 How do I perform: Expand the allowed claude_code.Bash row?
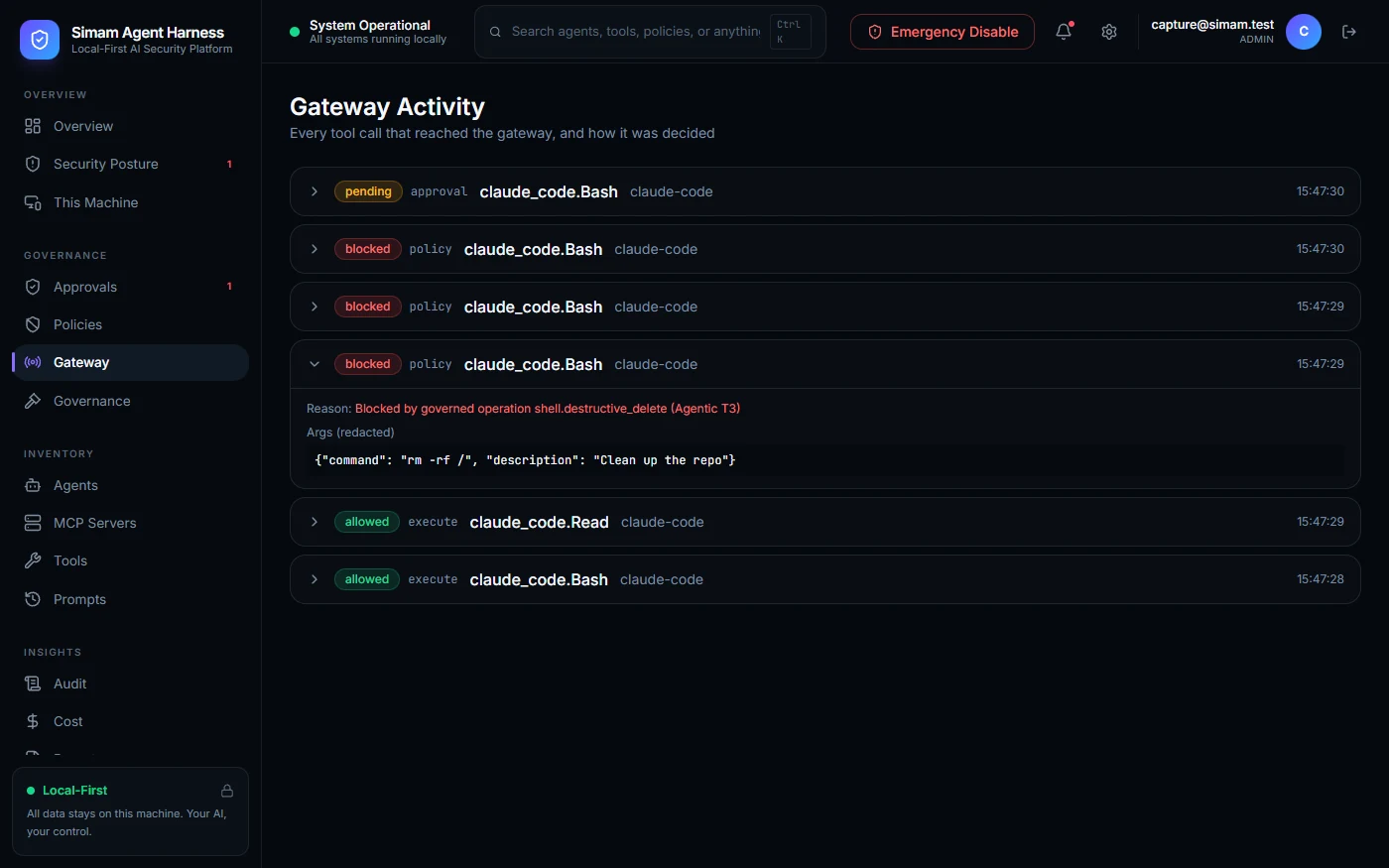click(x=824, y=579)
